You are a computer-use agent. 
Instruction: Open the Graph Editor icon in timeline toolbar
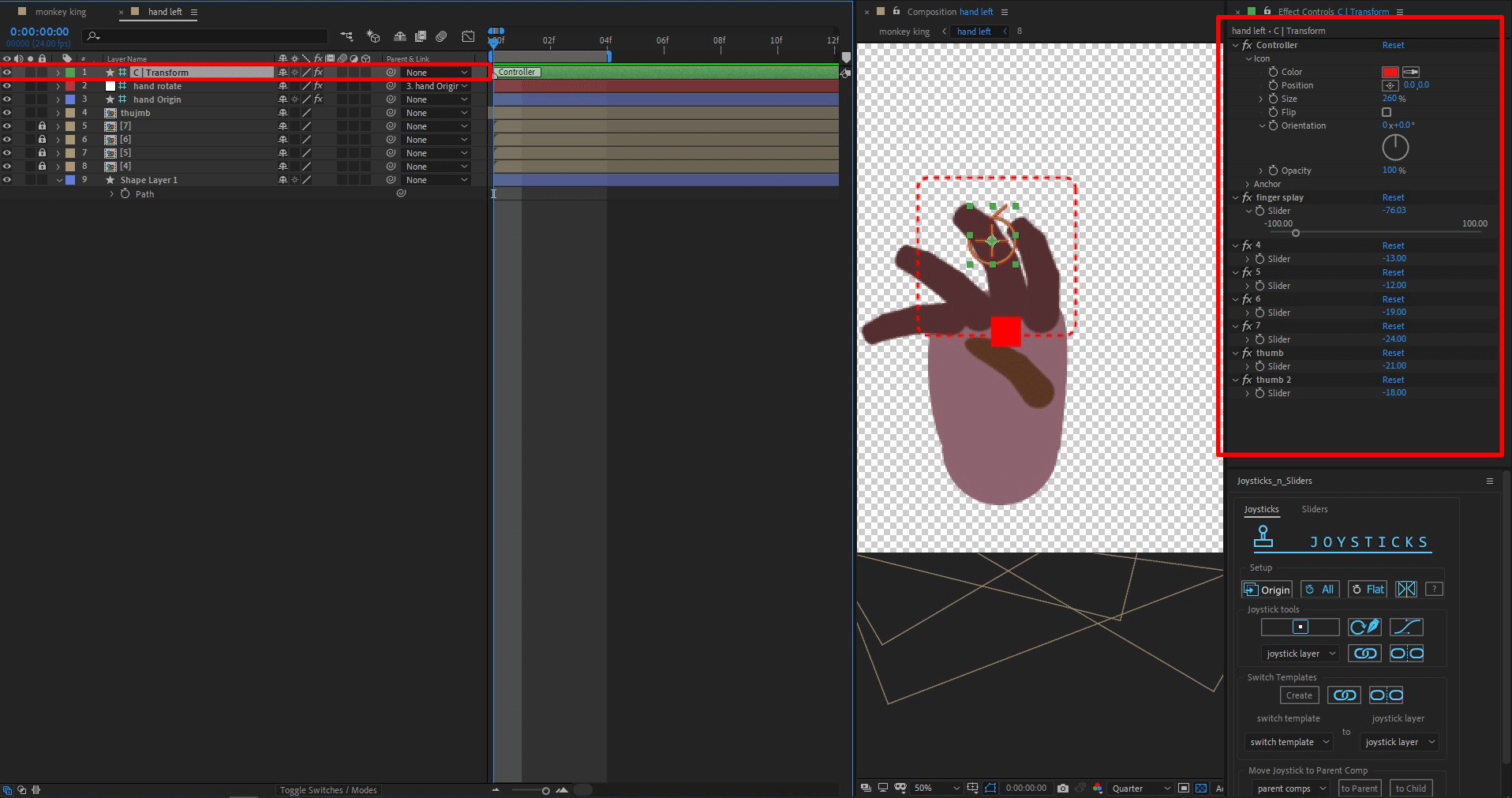click(469, 36)
